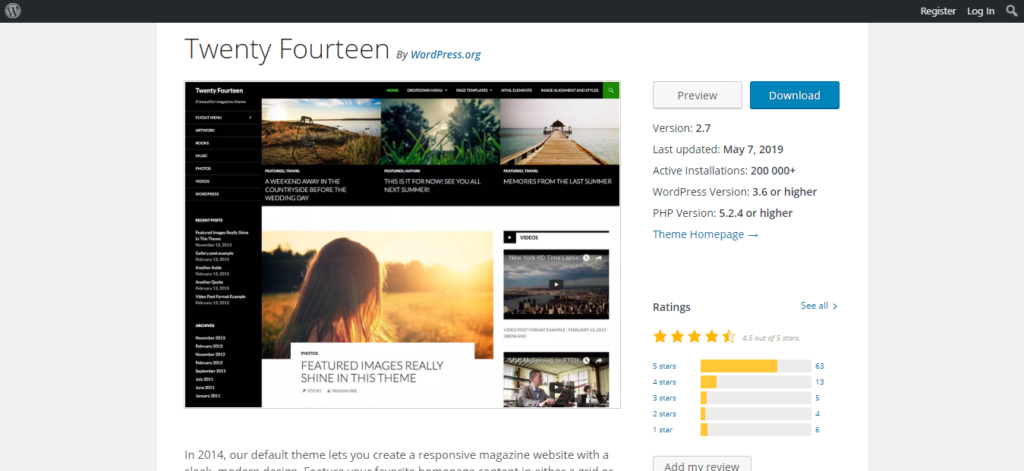
Task: Click the WordPress logo icon
Action: pyautogui.click(x=12, y=10)
